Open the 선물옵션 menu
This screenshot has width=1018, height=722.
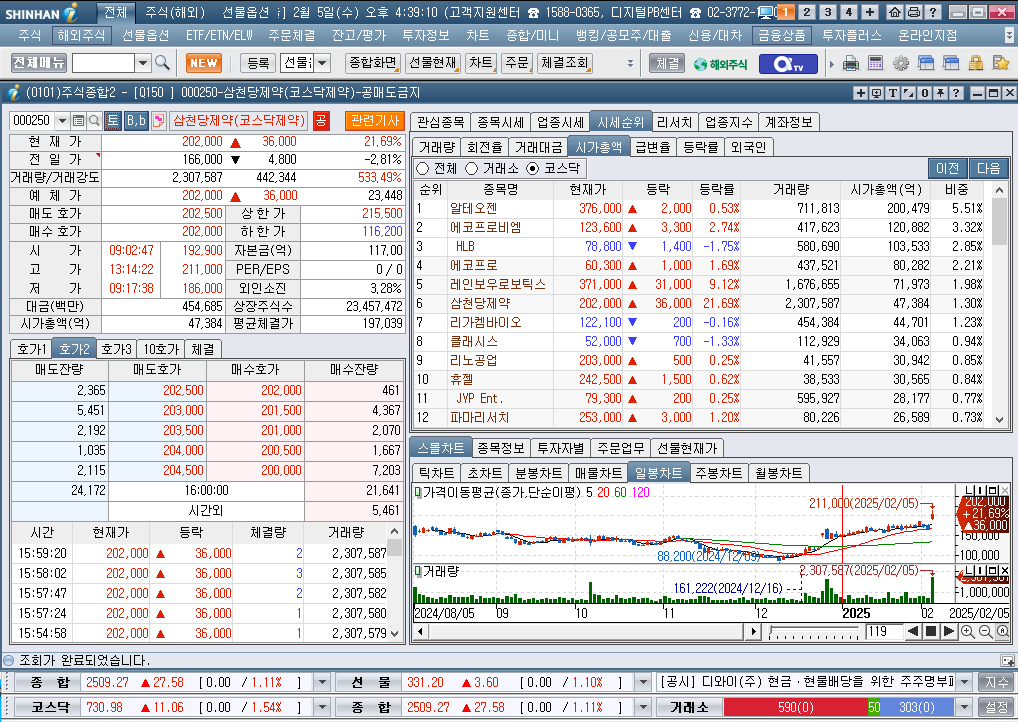pos(145,35)
